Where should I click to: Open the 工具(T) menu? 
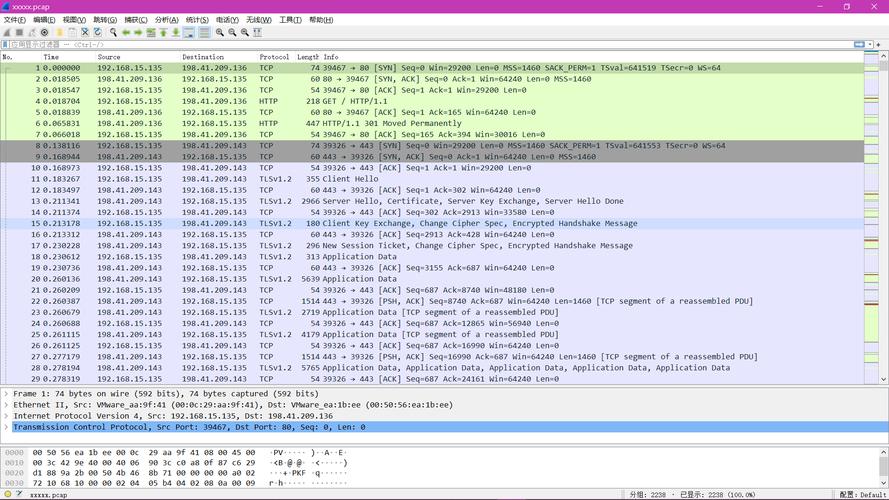tap(290, 20)
